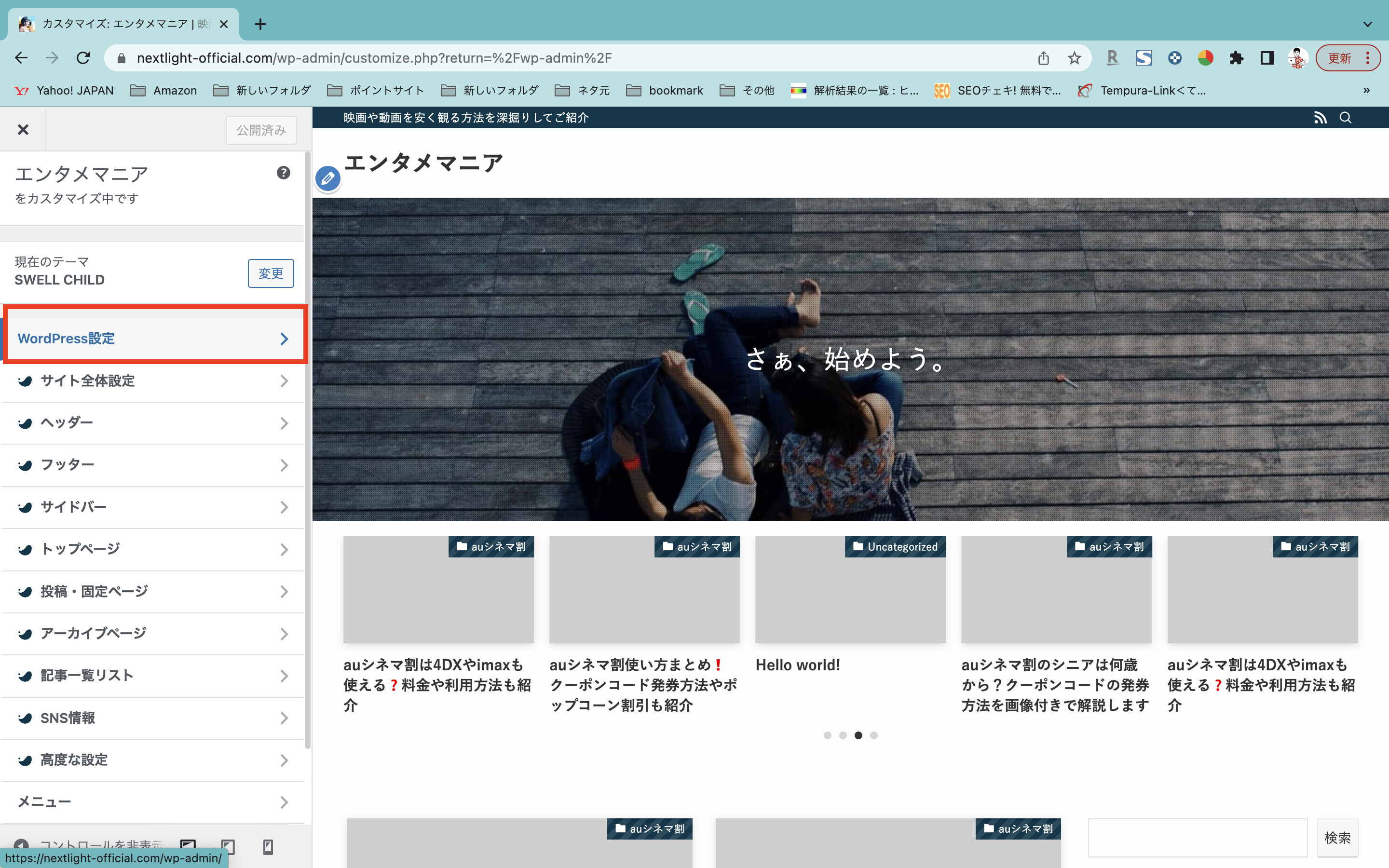Open auシネマ割使い方まとめ post title link

pyautogui.click(x=643, y=685)
